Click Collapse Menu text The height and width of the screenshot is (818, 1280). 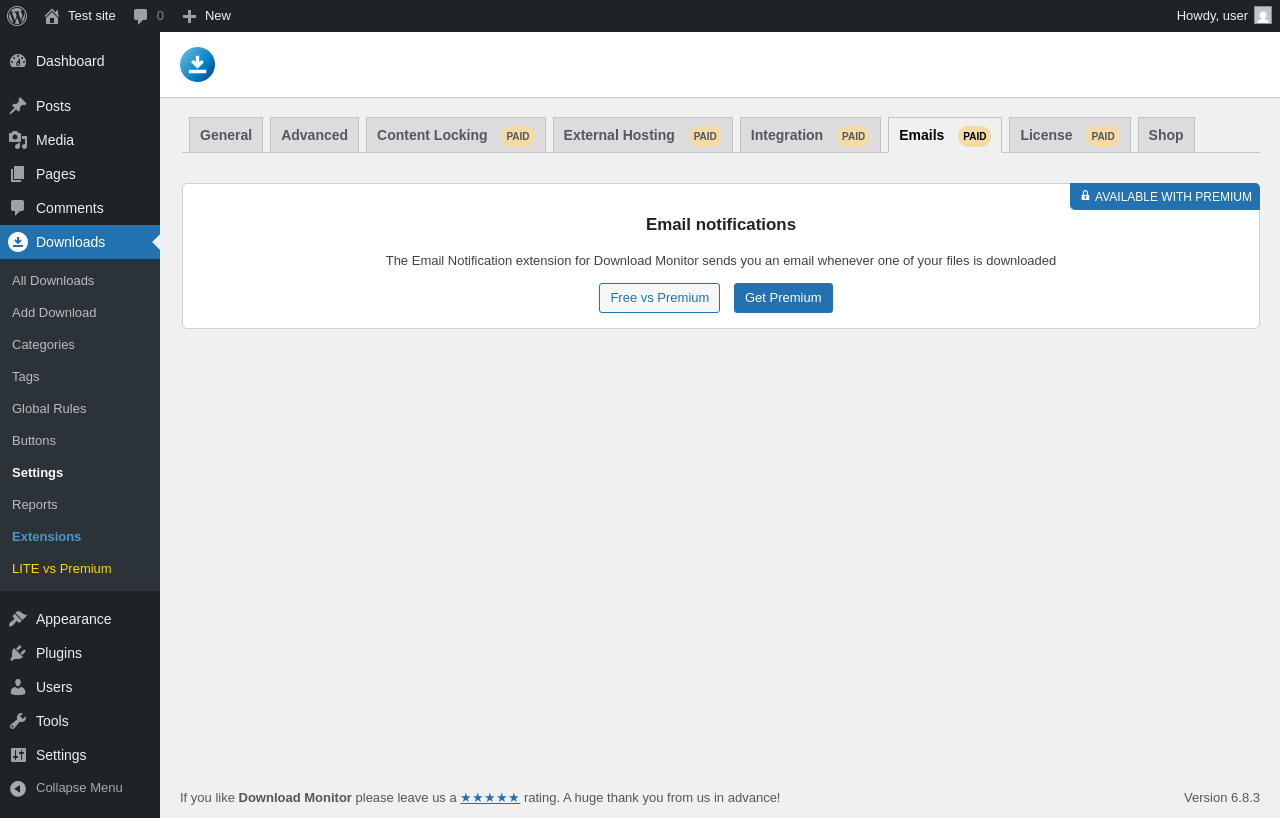[x=79, y=788]
